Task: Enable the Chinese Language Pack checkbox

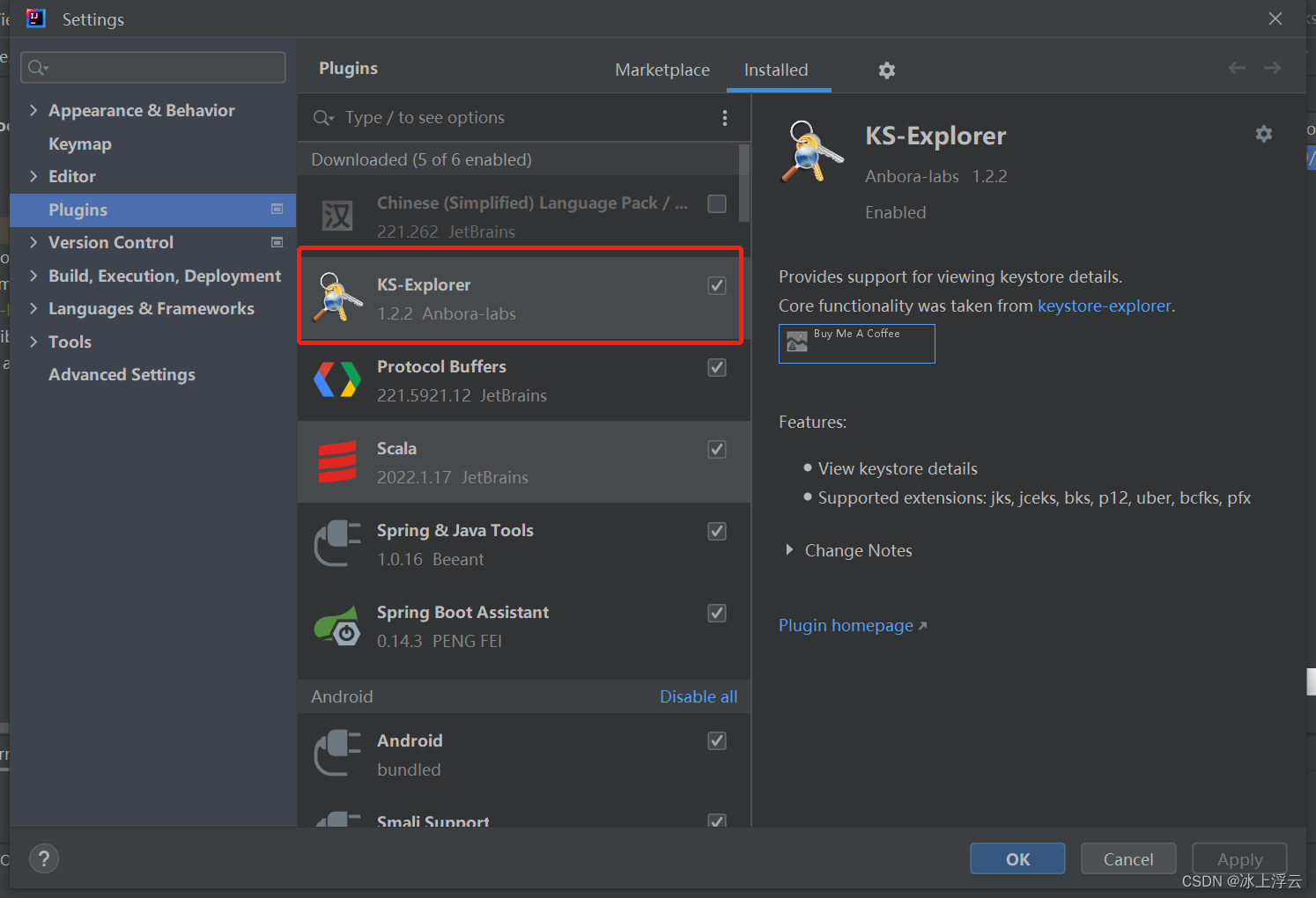Action: 717,204
